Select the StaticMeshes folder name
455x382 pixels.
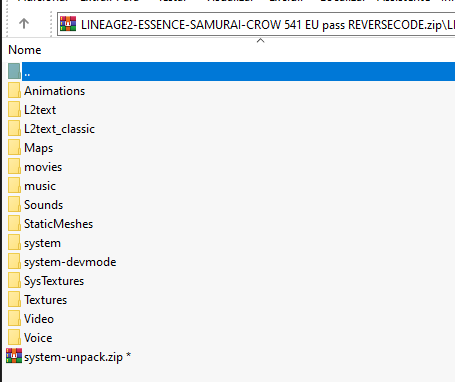point(58,224)
